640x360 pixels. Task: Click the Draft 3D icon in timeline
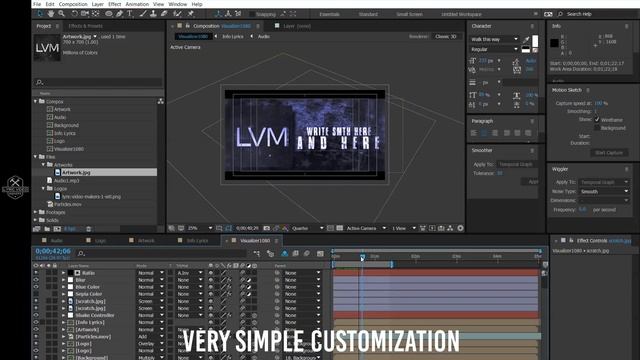270,253
